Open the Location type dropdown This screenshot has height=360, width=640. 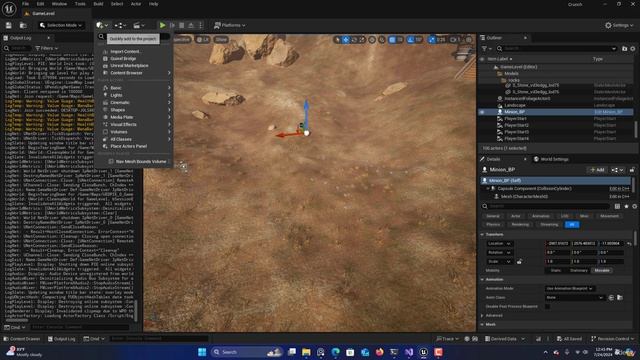point(499,244)
